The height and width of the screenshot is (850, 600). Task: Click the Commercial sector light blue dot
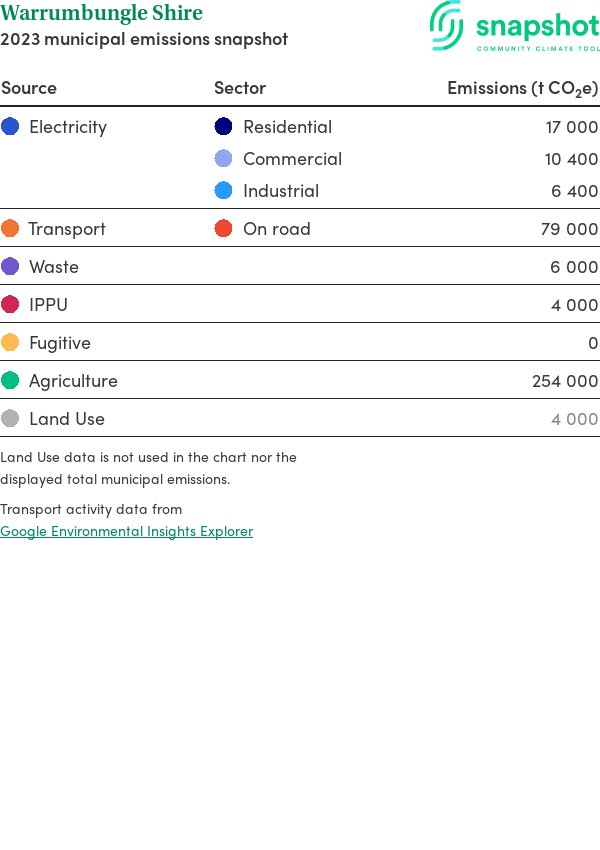coord(224,159)
